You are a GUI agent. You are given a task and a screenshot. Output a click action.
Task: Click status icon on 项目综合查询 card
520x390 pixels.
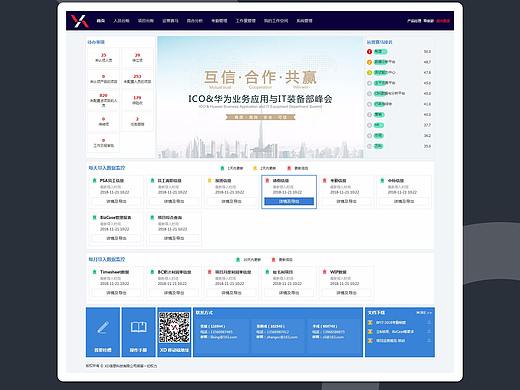152,217
